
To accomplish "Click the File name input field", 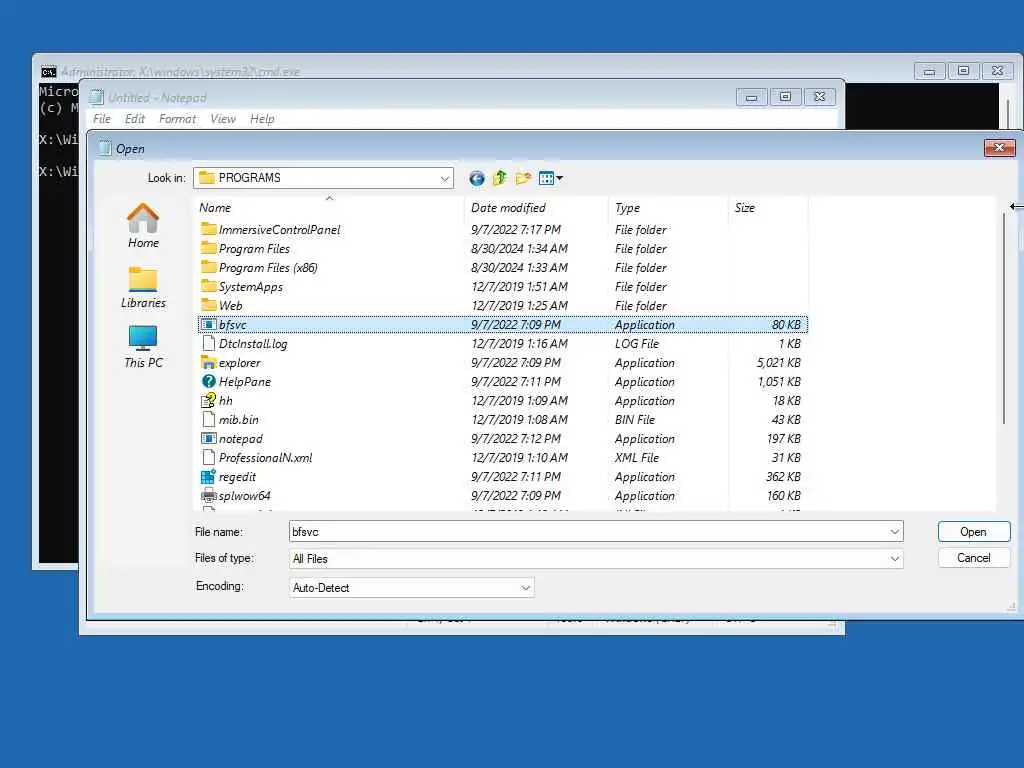I will 588,532.
